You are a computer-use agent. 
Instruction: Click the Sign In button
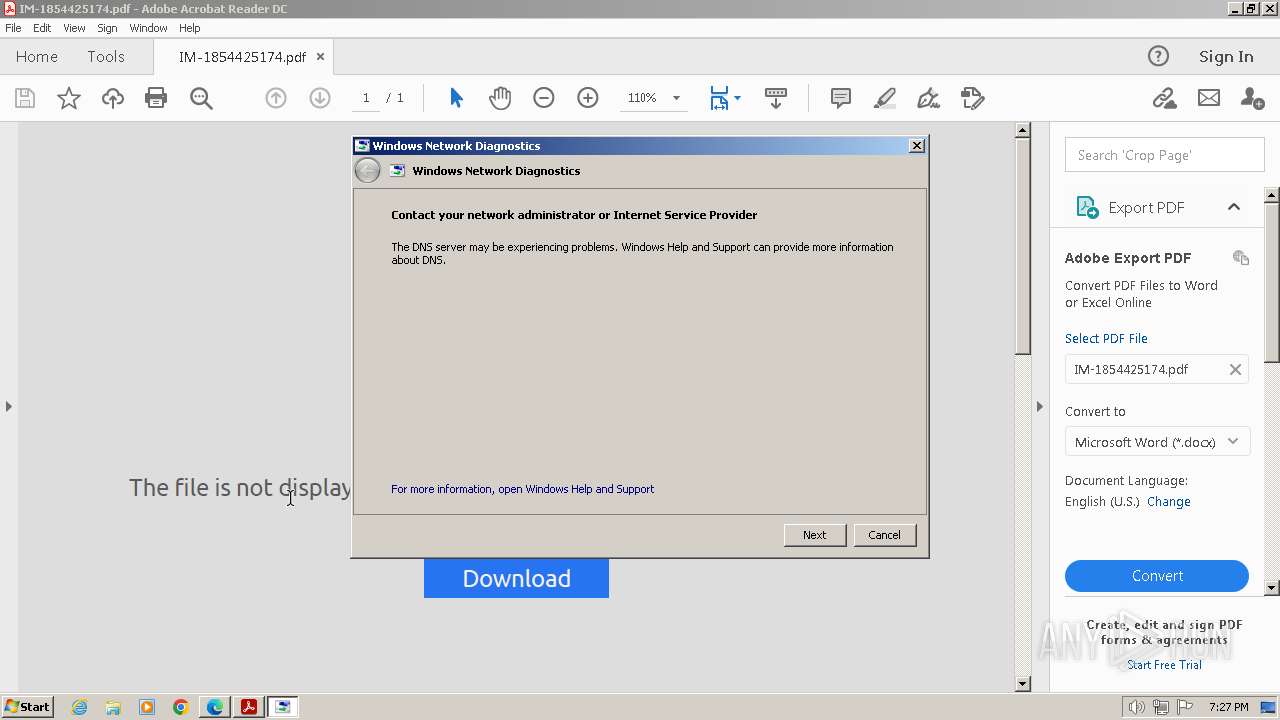1226,56
